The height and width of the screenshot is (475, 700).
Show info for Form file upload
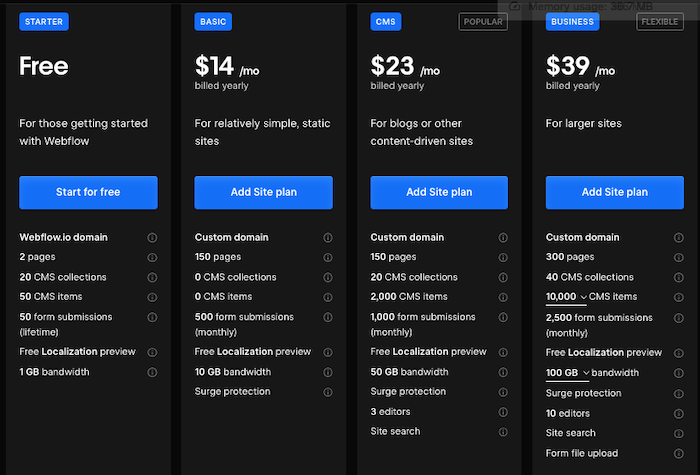(x=679, y=454)
